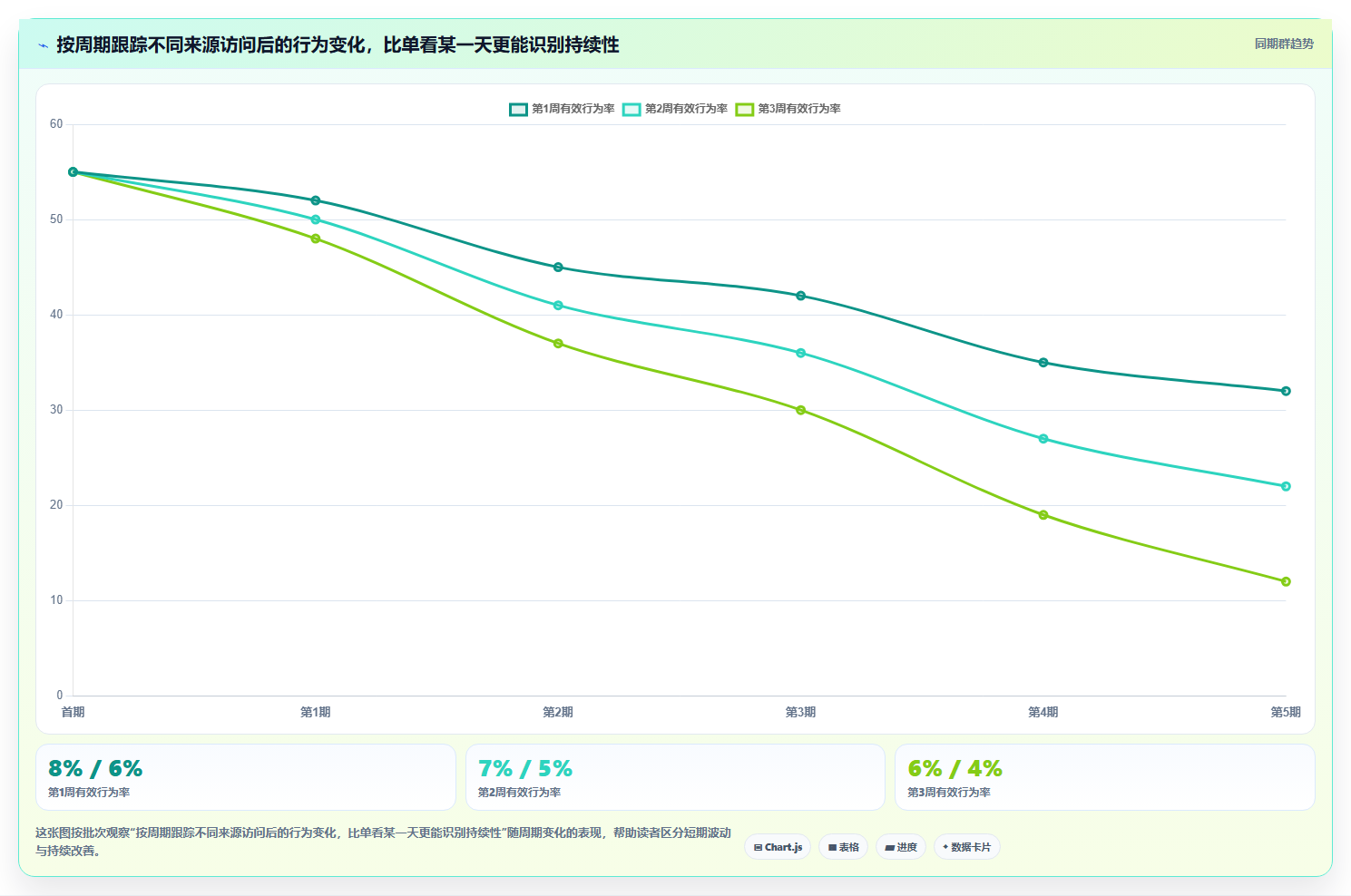Toggle the 第3周有效行为率 legend swatch
The height and width of the screenshot is (896, 1351).
(745, 109)
